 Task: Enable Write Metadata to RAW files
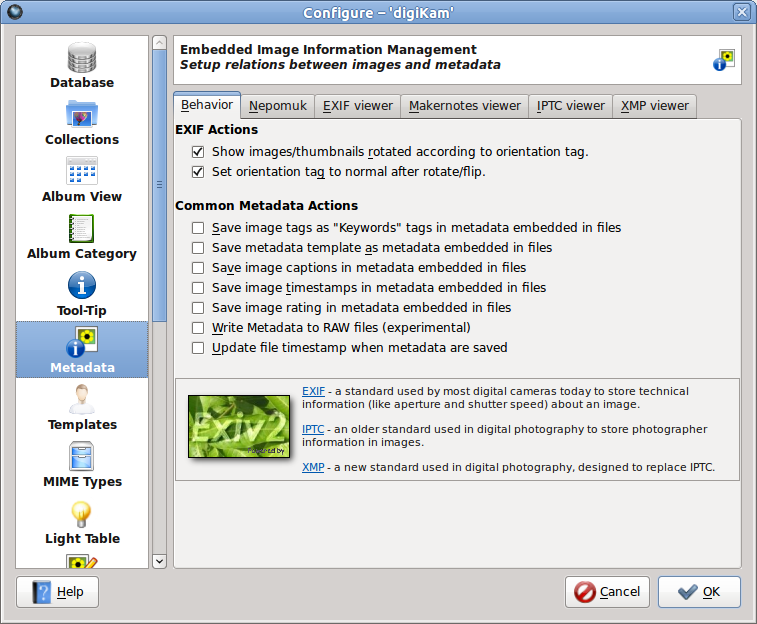pos(198,328)
